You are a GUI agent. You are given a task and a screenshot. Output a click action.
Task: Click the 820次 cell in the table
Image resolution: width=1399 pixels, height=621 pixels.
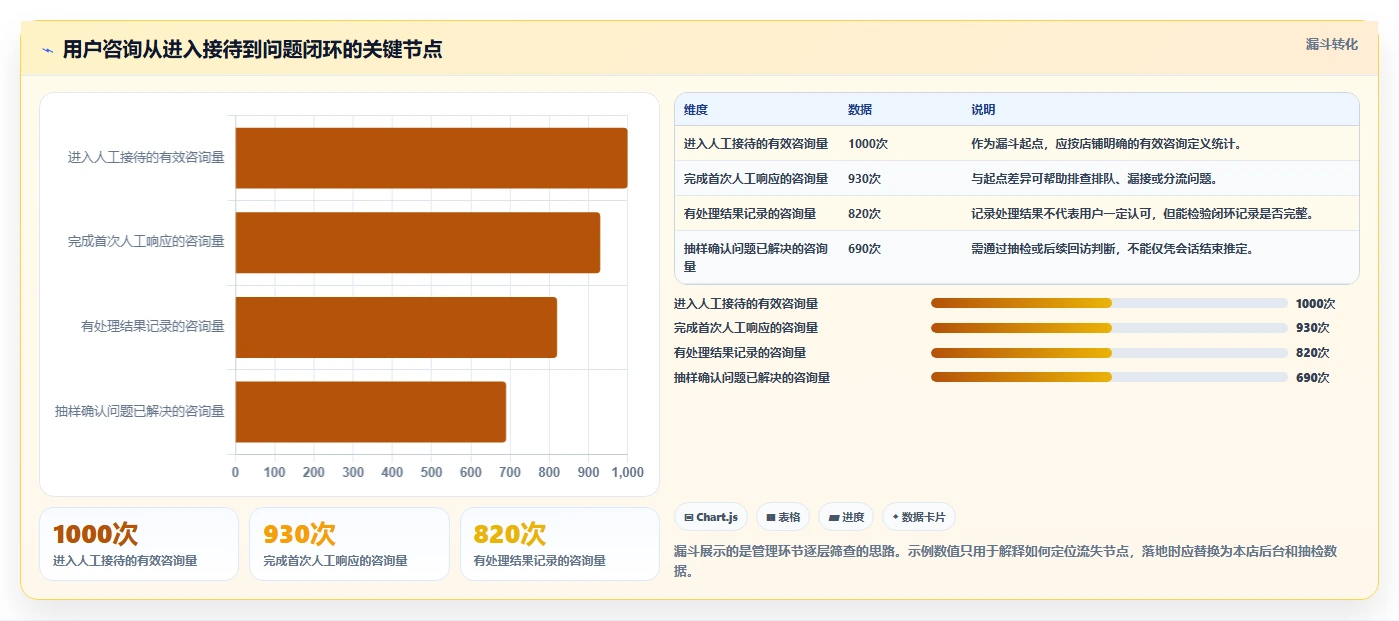tap(864, 214)
